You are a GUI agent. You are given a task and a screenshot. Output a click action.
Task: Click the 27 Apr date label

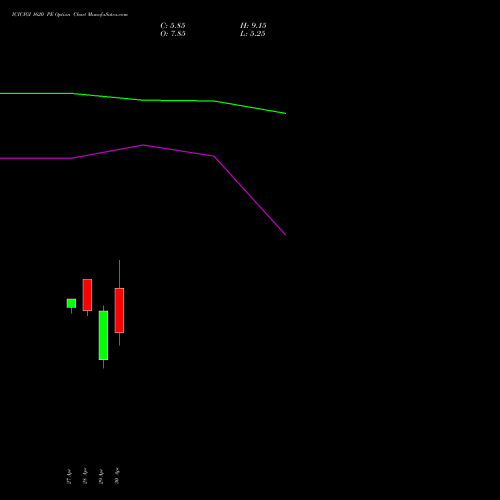[x=69, y=476]
